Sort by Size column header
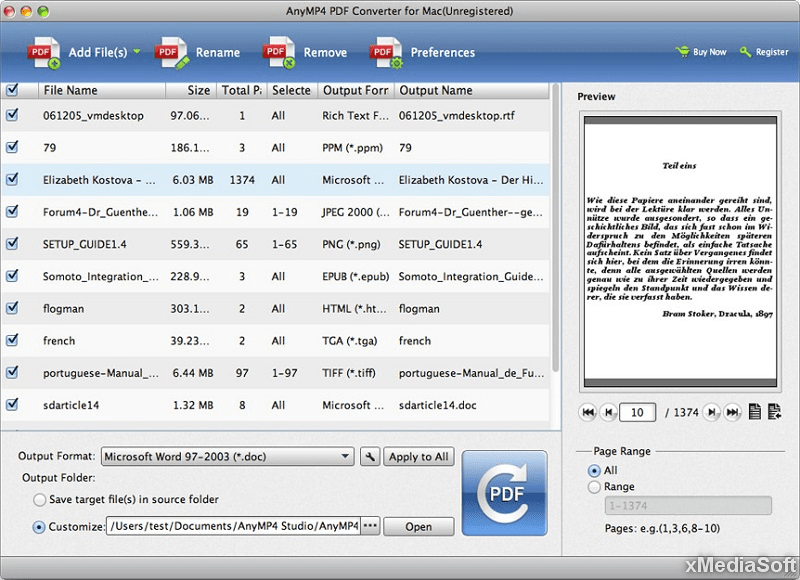The image size is (800, 580). (191, 90)
